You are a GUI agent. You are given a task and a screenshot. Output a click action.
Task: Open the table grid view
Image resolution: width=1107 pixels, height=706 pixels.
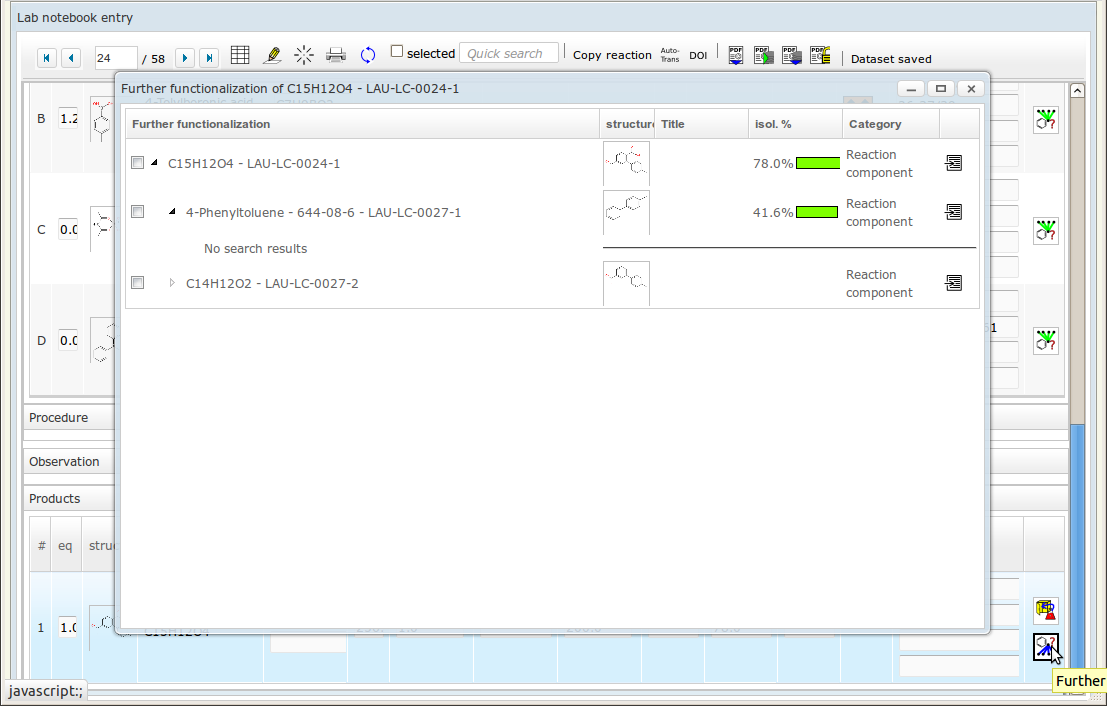(x=240, y=55)
